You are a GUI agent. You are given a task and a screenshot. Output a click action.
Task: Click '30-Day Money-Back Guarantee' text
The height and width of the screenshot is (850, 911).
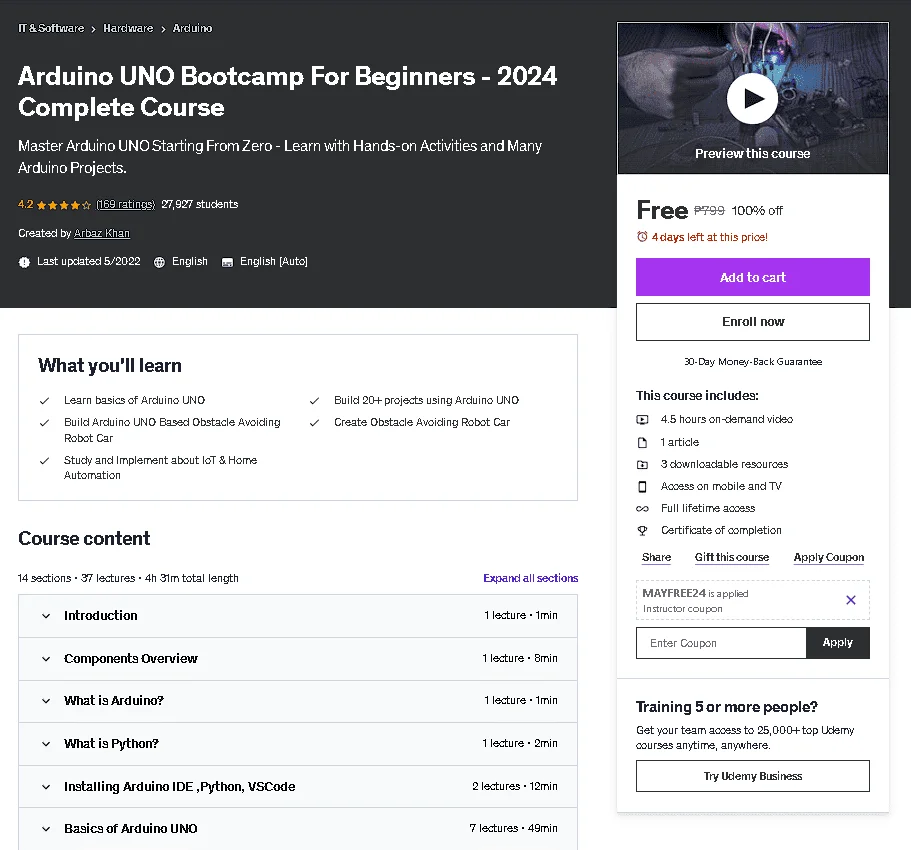click(x=753, y=361)
